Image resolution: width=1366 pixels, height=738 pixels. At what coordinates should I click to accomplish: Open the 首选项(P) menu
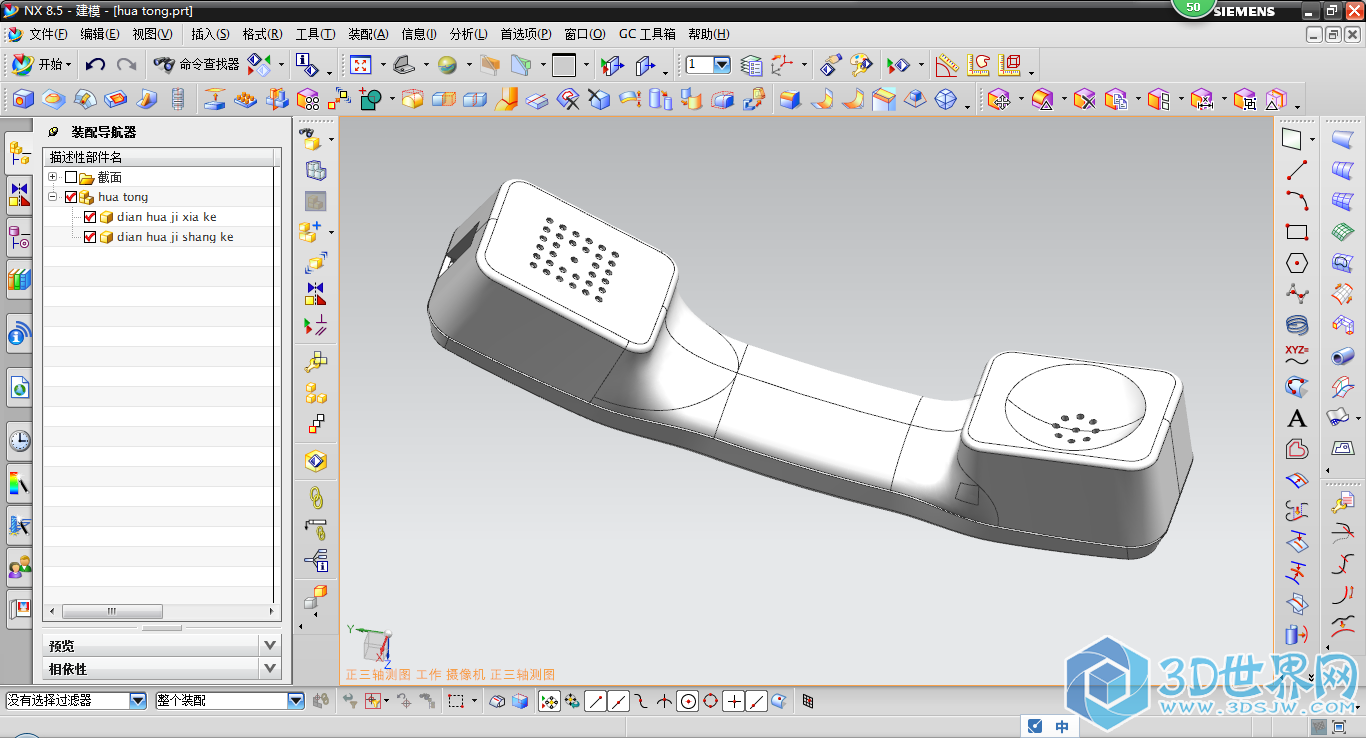[526, 34]
